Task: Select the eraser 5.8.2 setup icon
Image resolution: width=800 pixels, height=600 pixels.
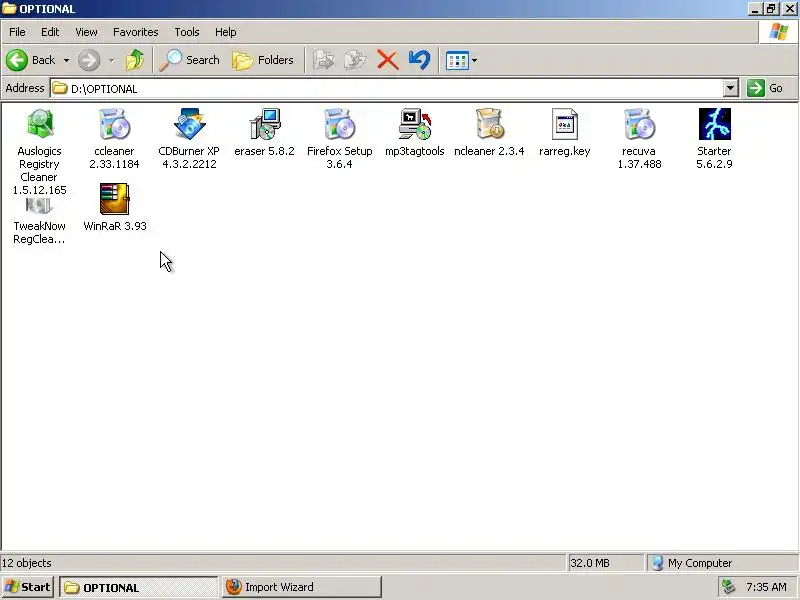Action: [x=264, y=124]
